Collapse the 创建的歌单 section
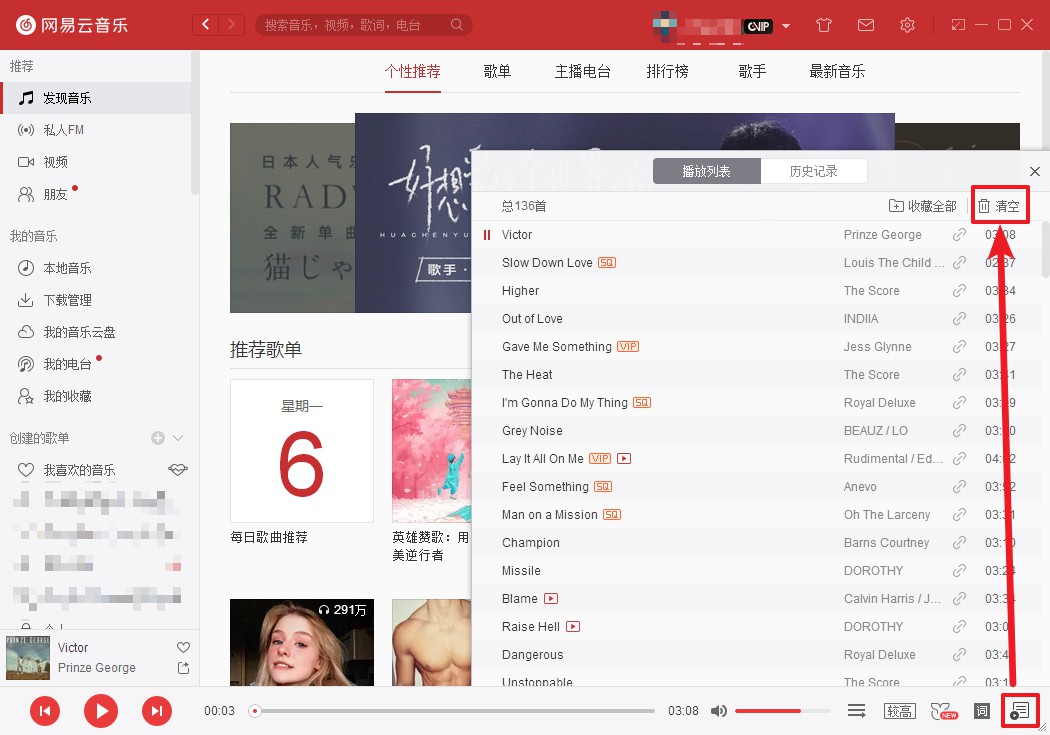Viewport: 1050px width, 735px height. (x=178, y=438)
